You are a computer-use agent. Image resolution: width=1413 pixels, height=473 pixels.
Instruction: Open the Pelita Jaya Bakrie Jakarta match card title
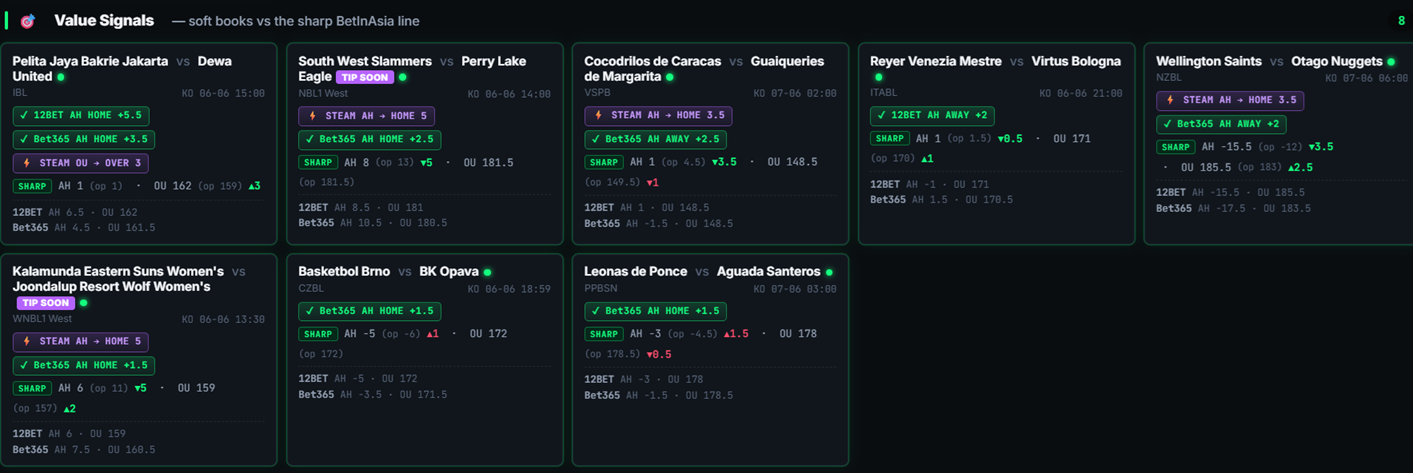pyautogui.click(x=122, y=69)
